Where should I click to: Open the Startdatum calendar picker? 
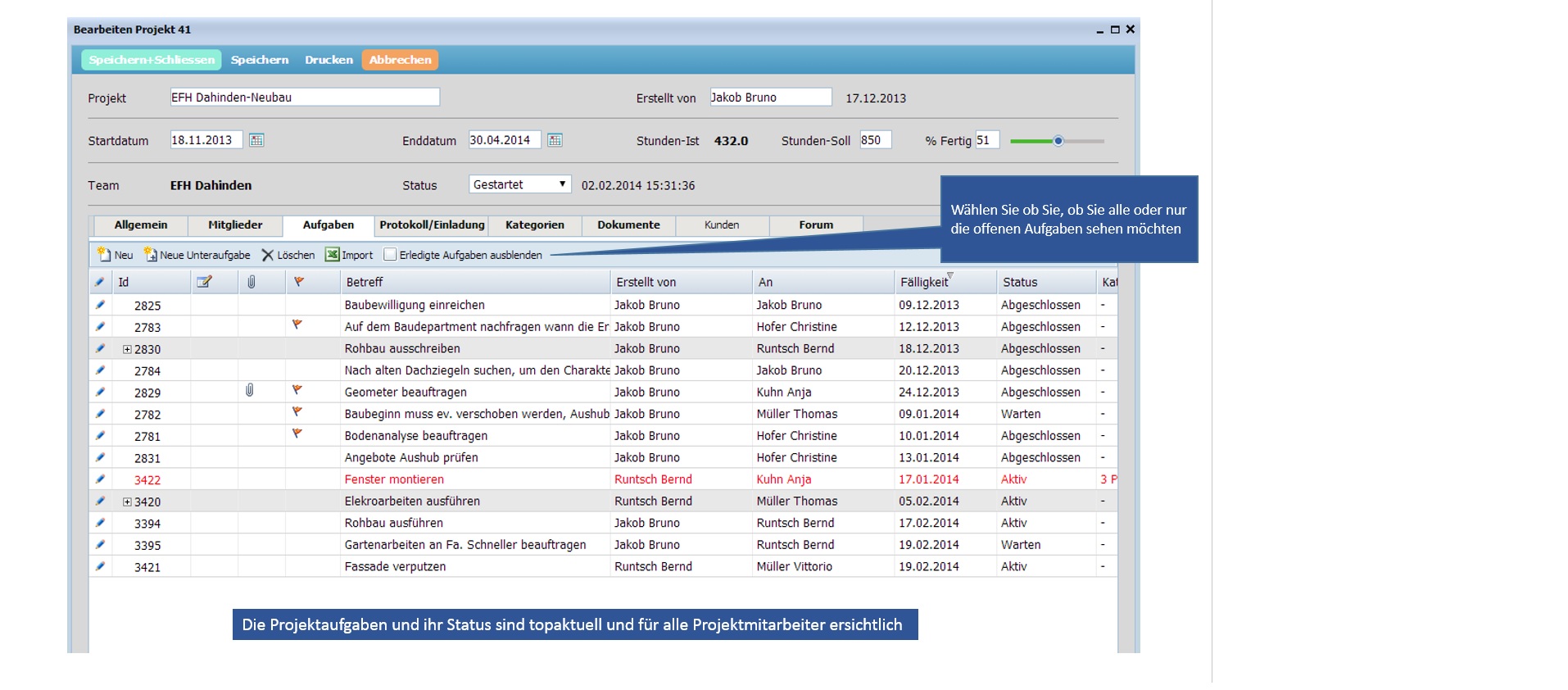256,140
